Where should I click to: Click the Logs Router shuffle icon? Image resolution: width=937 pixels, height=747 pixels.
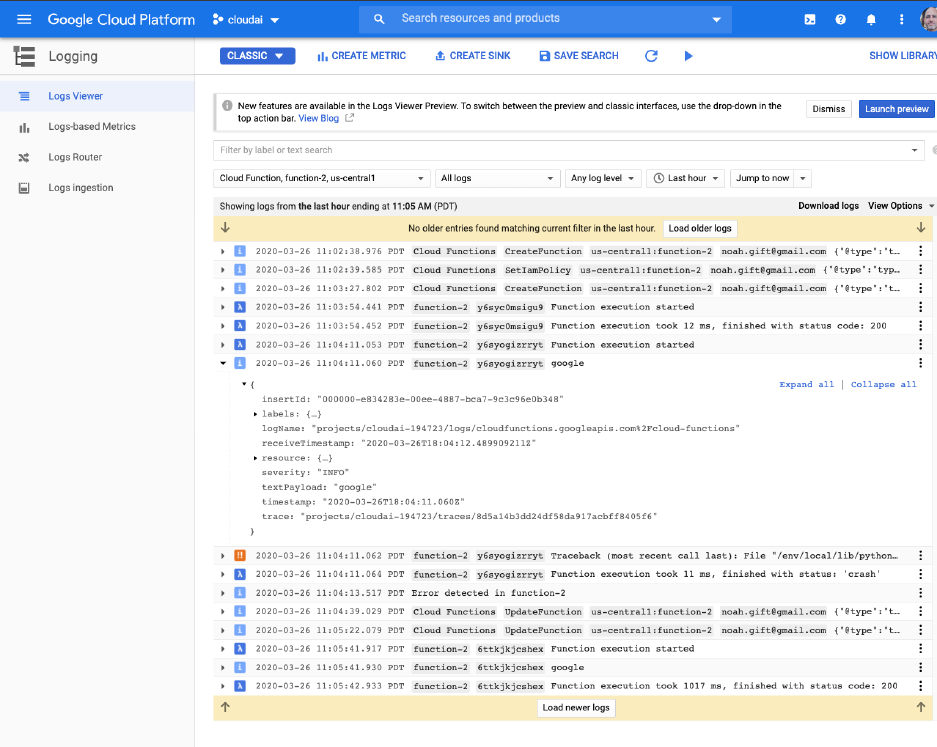24,158
